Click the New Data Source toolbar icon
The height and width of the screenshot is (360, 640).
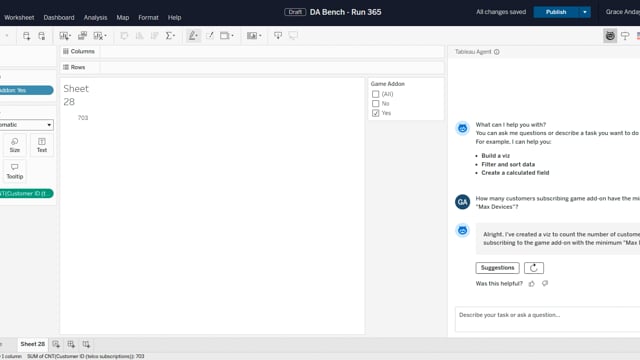click(27, 36)
